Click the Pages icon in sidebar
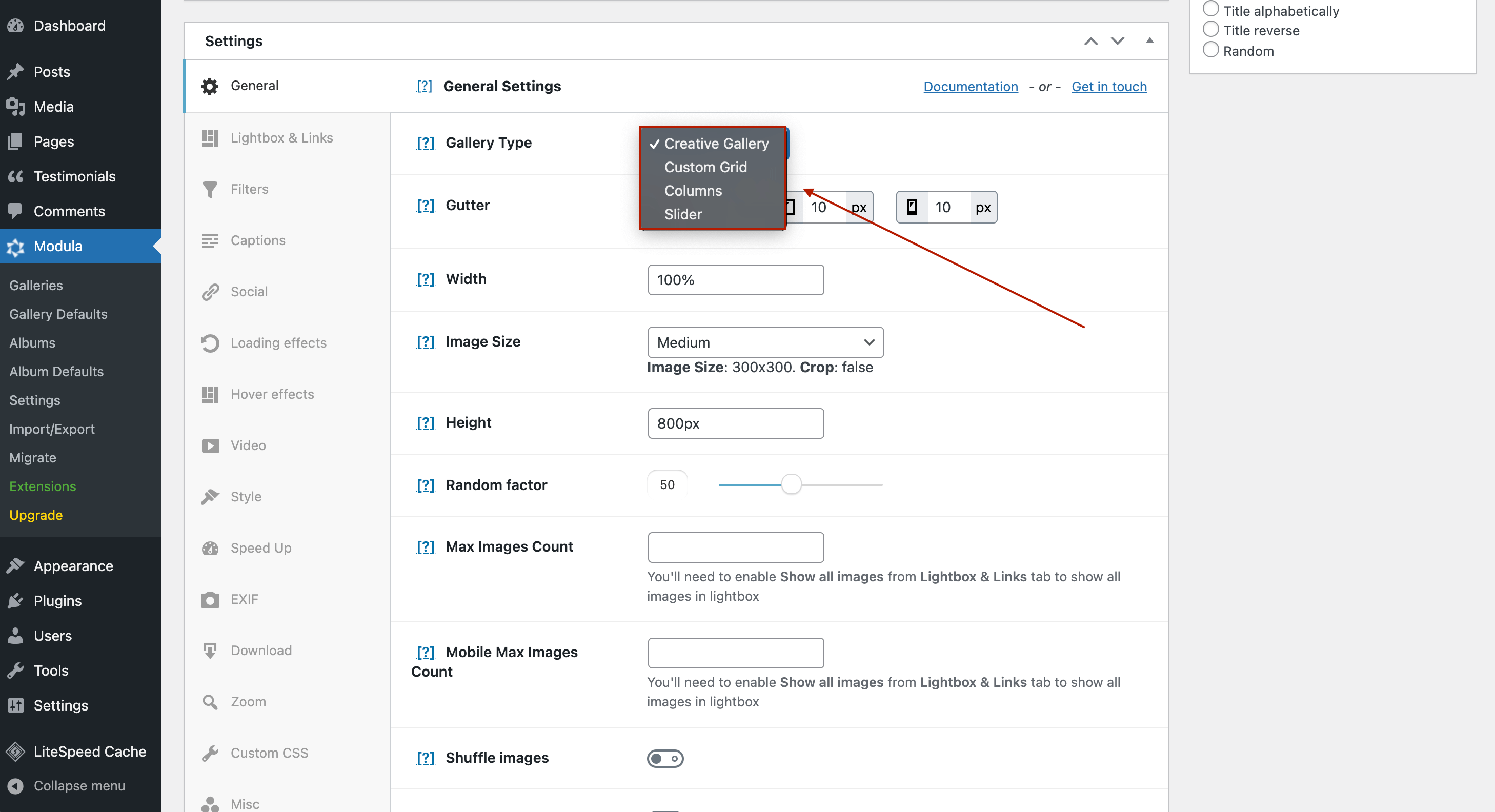1495x812 pixels. tap(16, 141)
